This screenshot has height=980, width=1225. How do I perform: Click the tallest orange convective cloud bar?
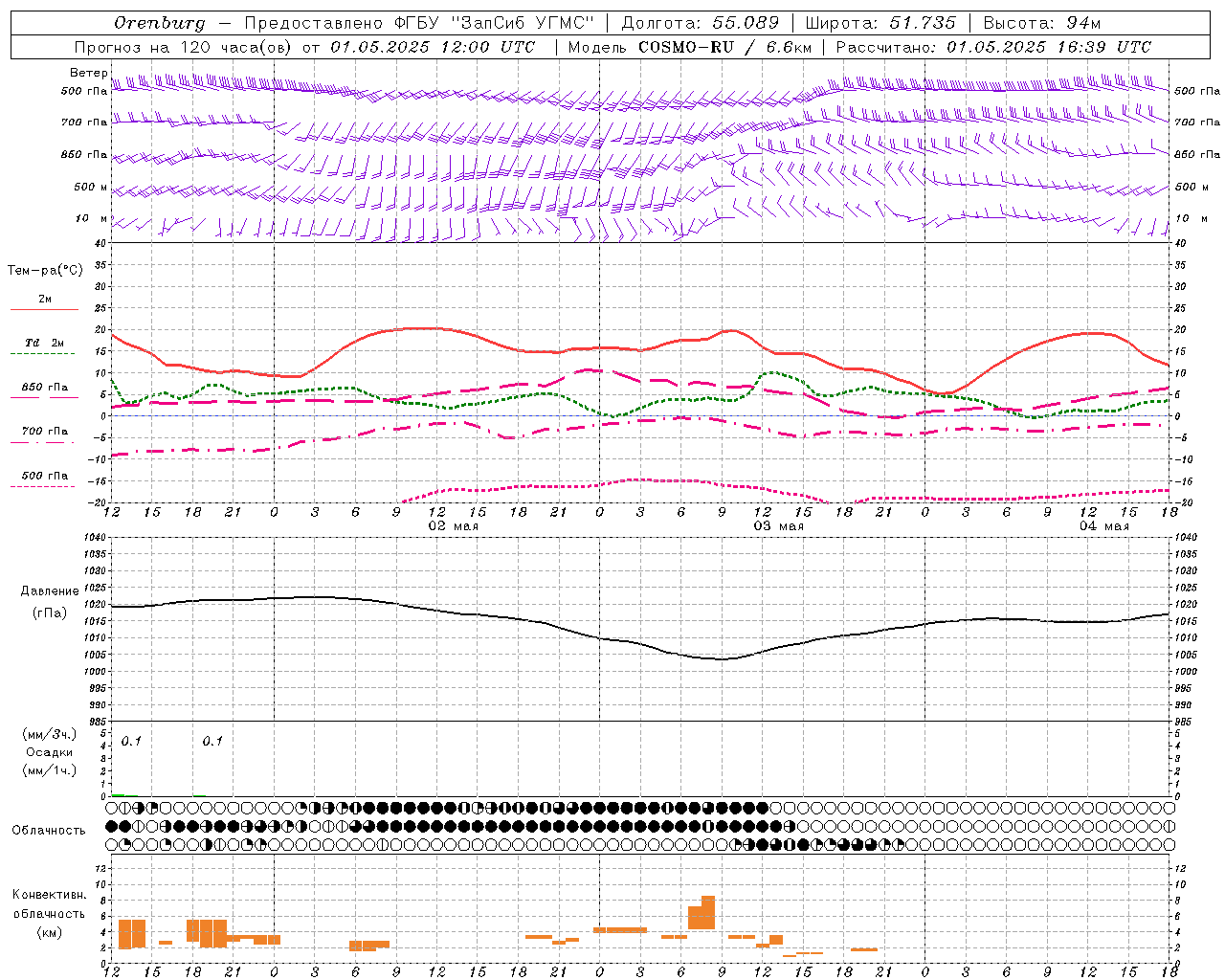(x=708, y=912)
